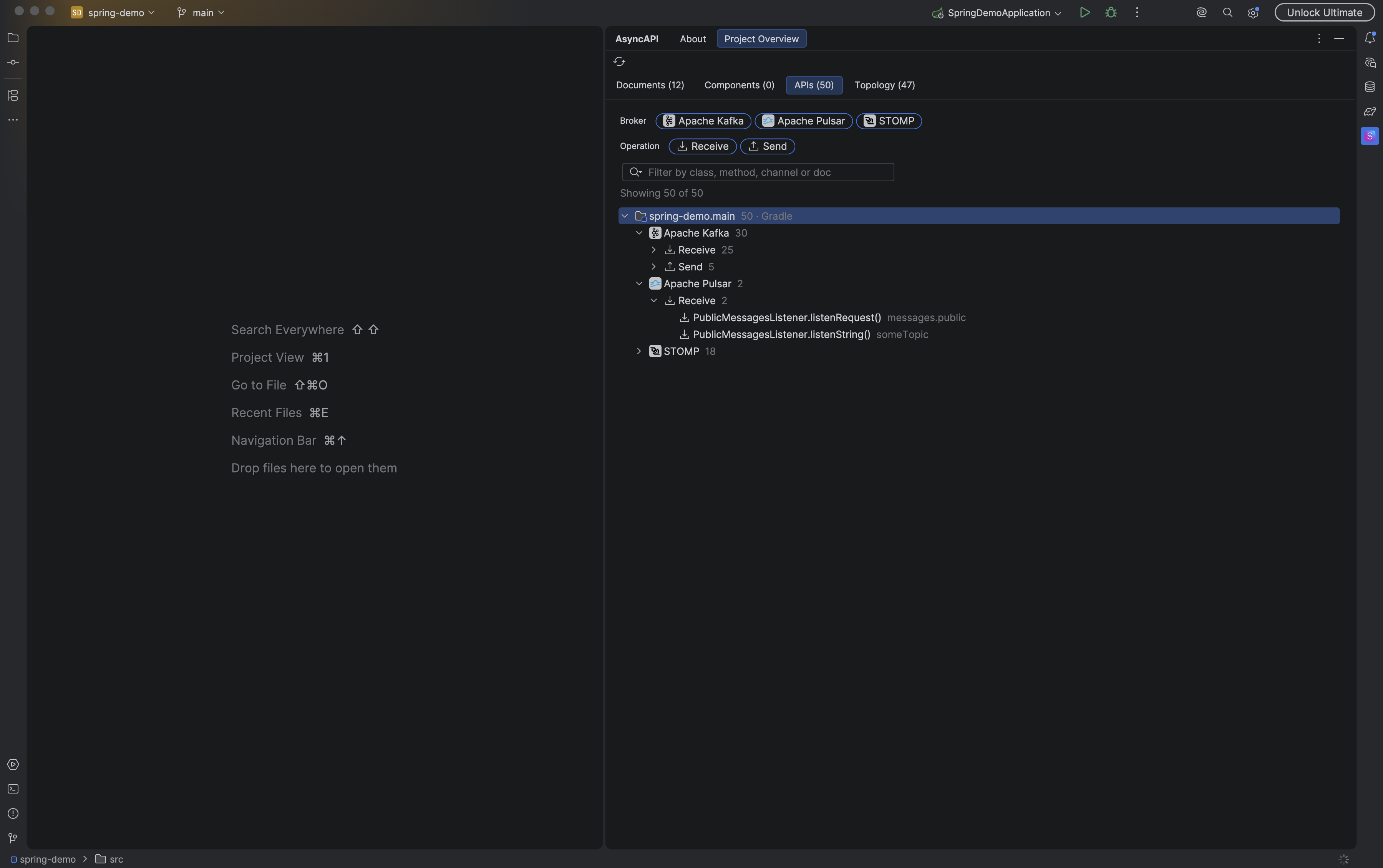This screenshot has width=1383, height=868.
Task: Open the main branch dropdown
Action: (201, 13)
